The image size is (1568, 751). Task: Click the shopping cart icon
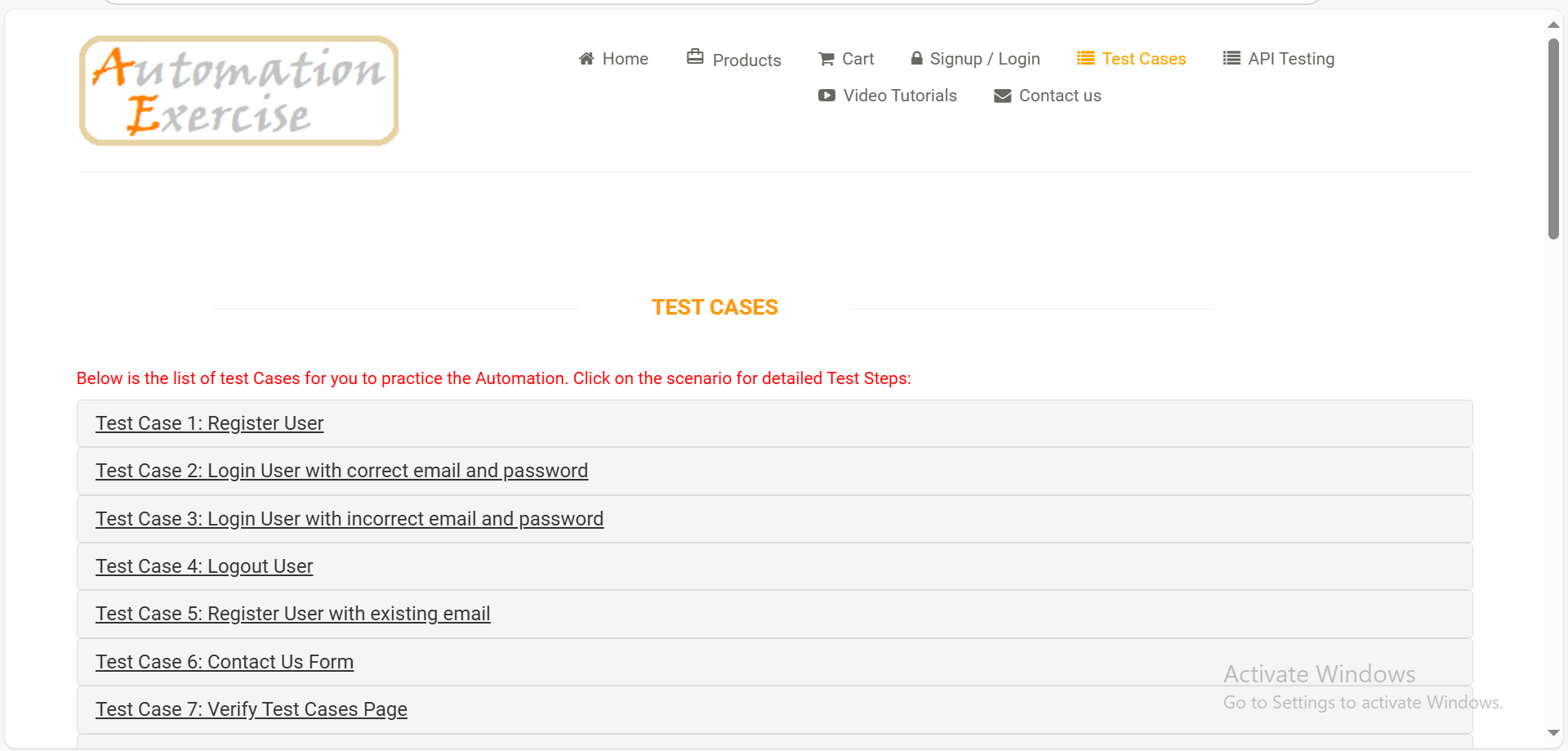coord(826,59)
